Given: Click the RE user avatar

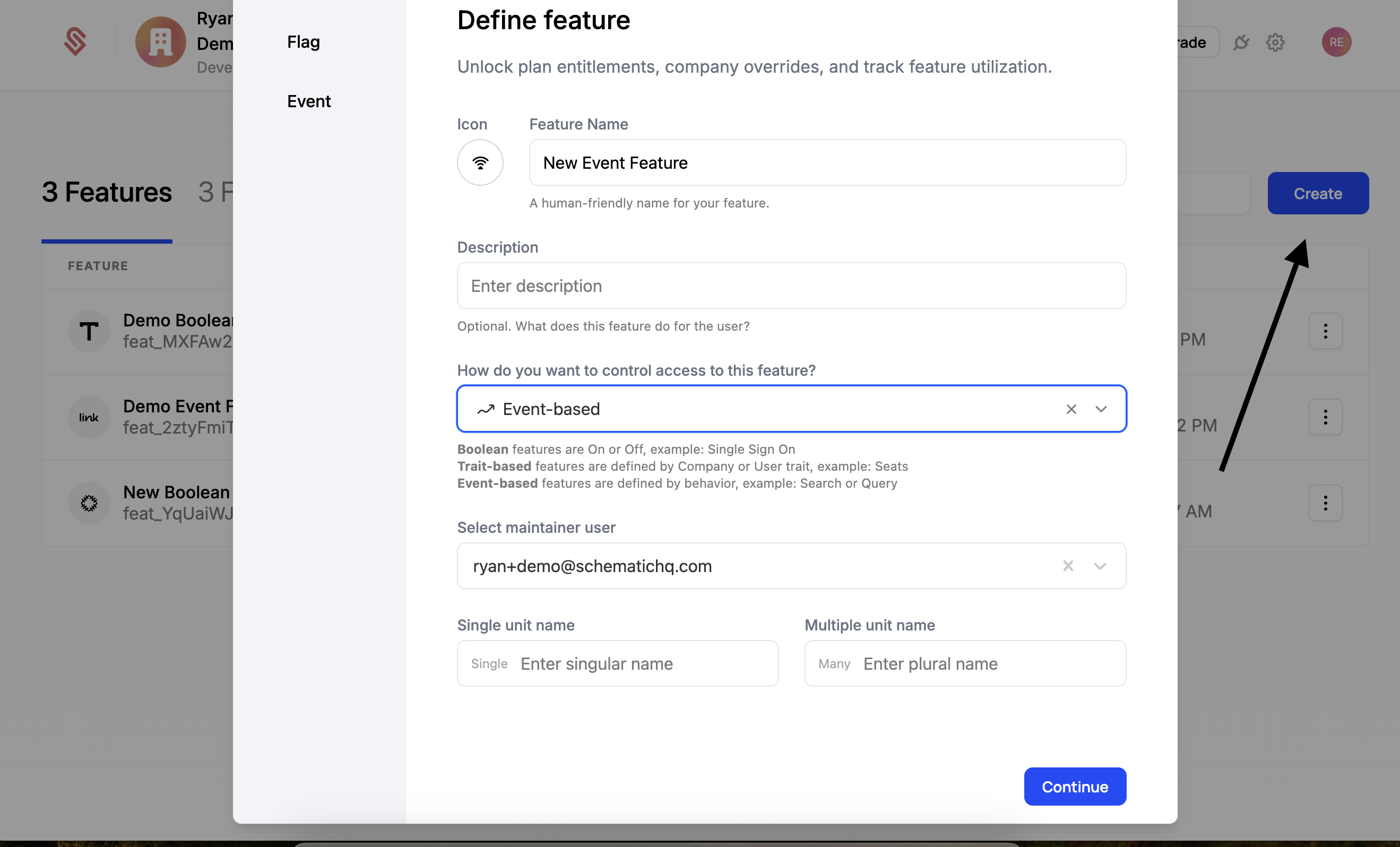Looking at the screenshot, I should (1336, 41).
